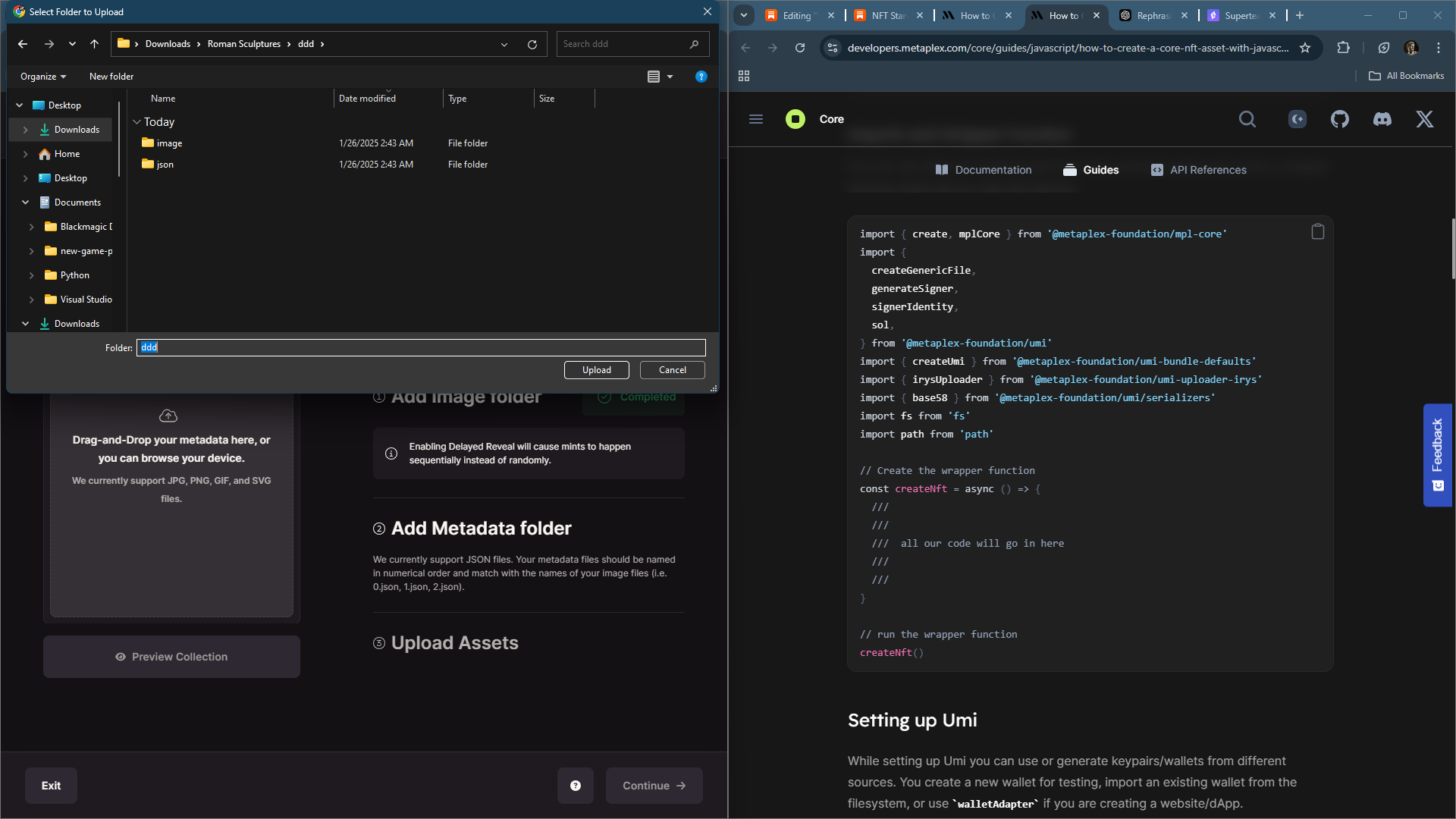
Task: Select the json folder
Action: click(x=165, y=165)
